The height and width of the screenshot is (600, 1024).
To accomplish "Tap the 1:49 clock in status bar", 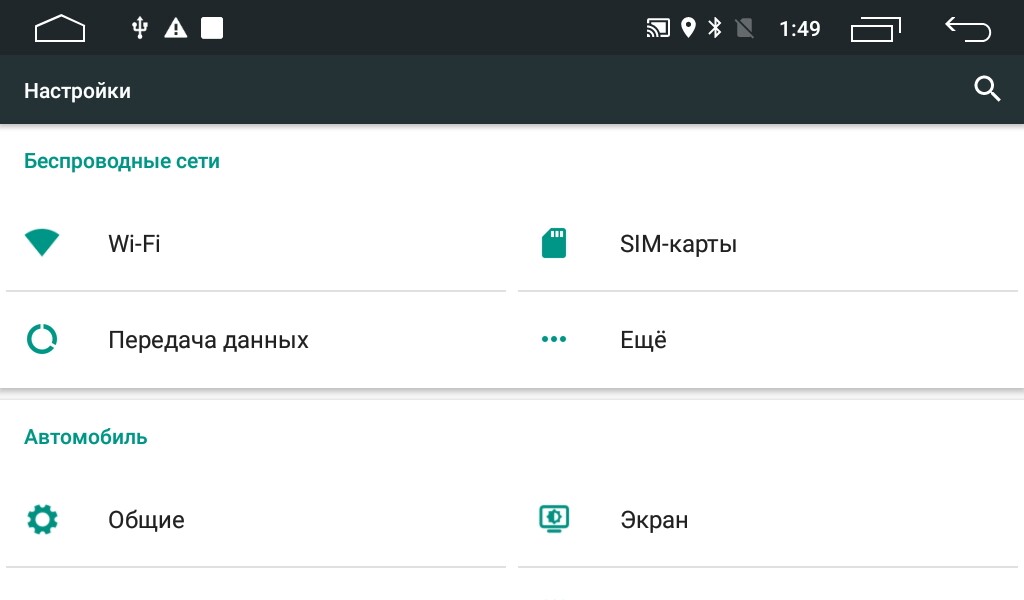I will click(x=799, y=29).
